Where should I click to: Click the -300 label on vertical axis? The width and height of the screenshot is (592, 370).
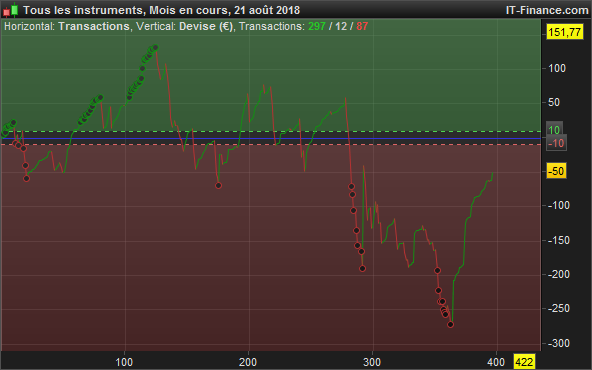(x=559, y=343)
